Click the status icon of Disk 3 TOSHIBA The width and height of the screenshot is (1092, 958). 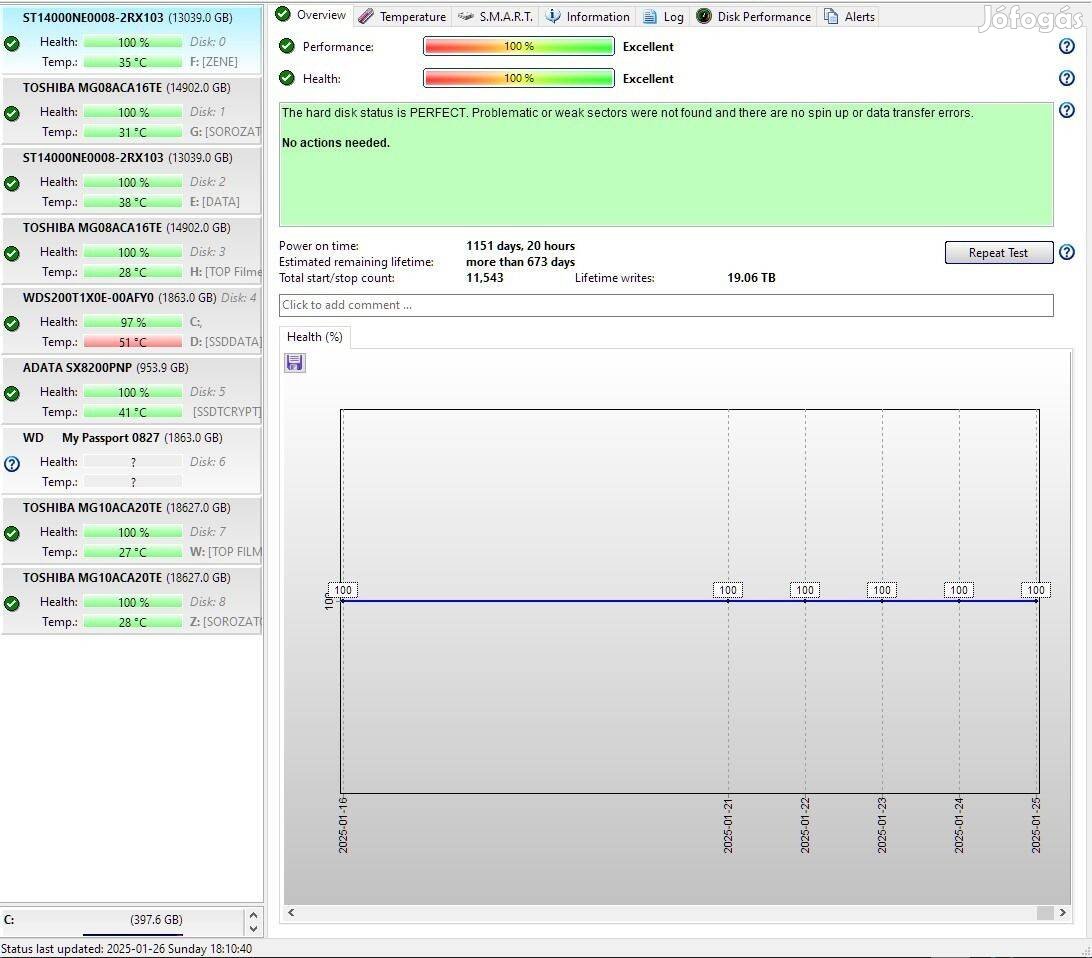click(x=12, y=253)
